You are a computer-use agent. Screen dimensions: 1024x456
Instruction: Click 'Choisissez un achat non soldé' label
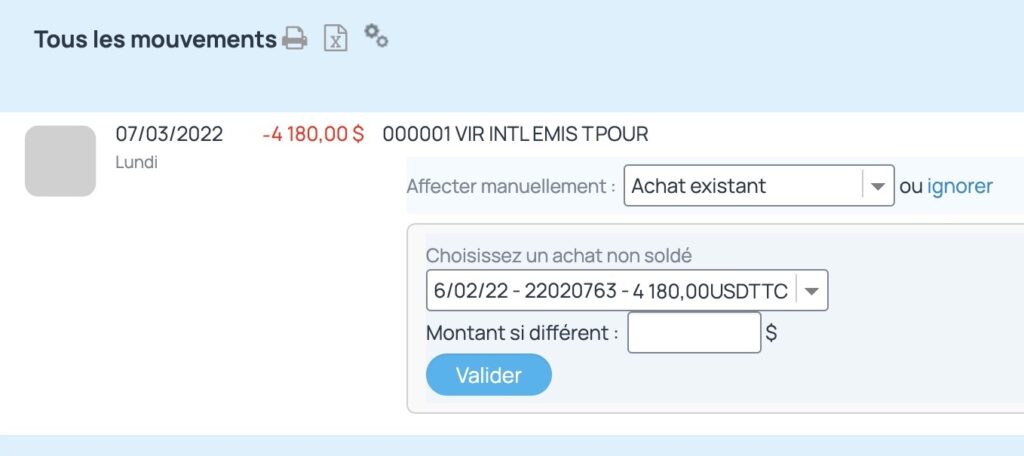coord(558,255)
